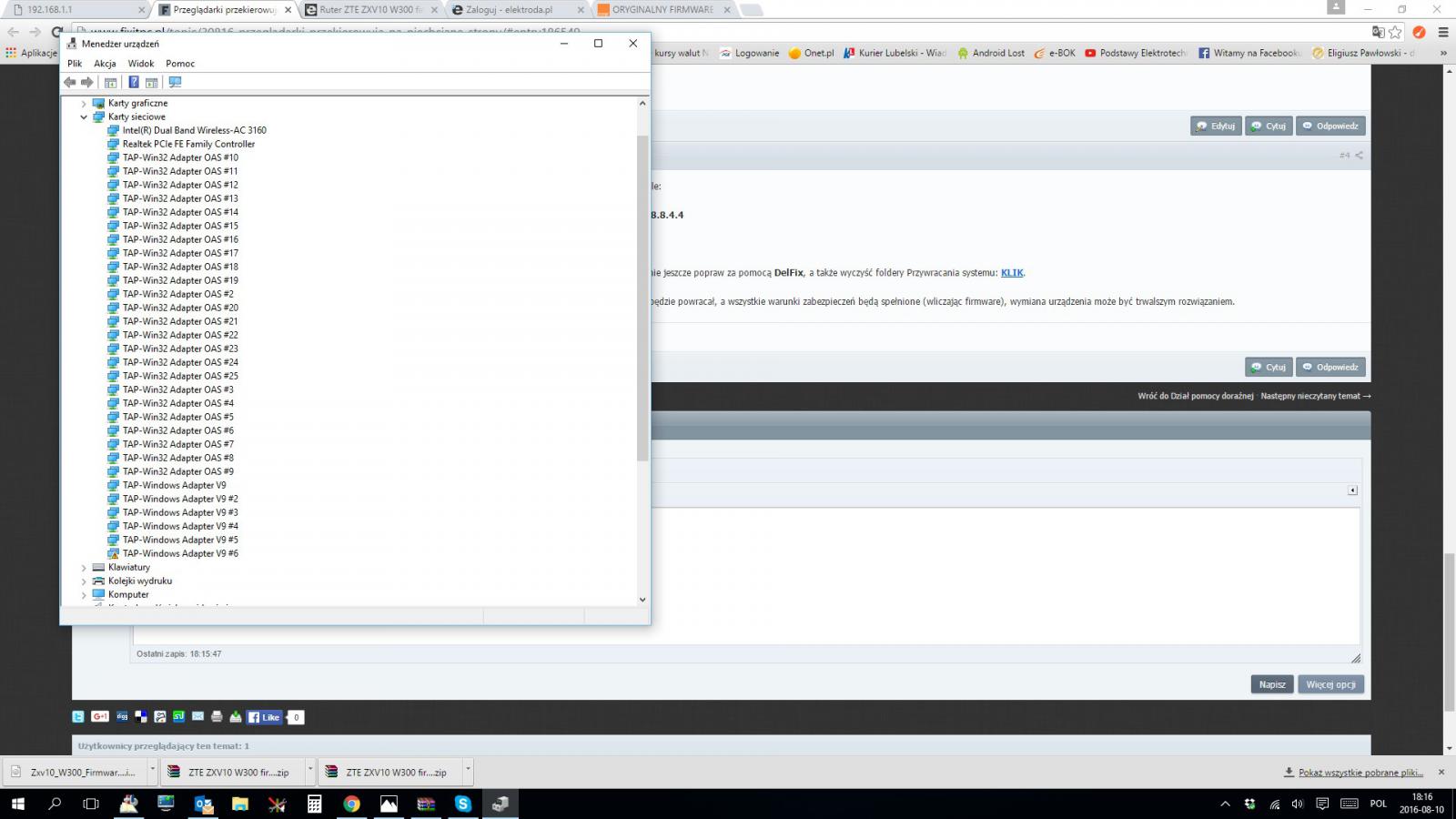Switch to Ruter ZTE ZXV10 W300 tab
Image resolution: width=1456 pixels, height=819 pixels.
(370, 9)
